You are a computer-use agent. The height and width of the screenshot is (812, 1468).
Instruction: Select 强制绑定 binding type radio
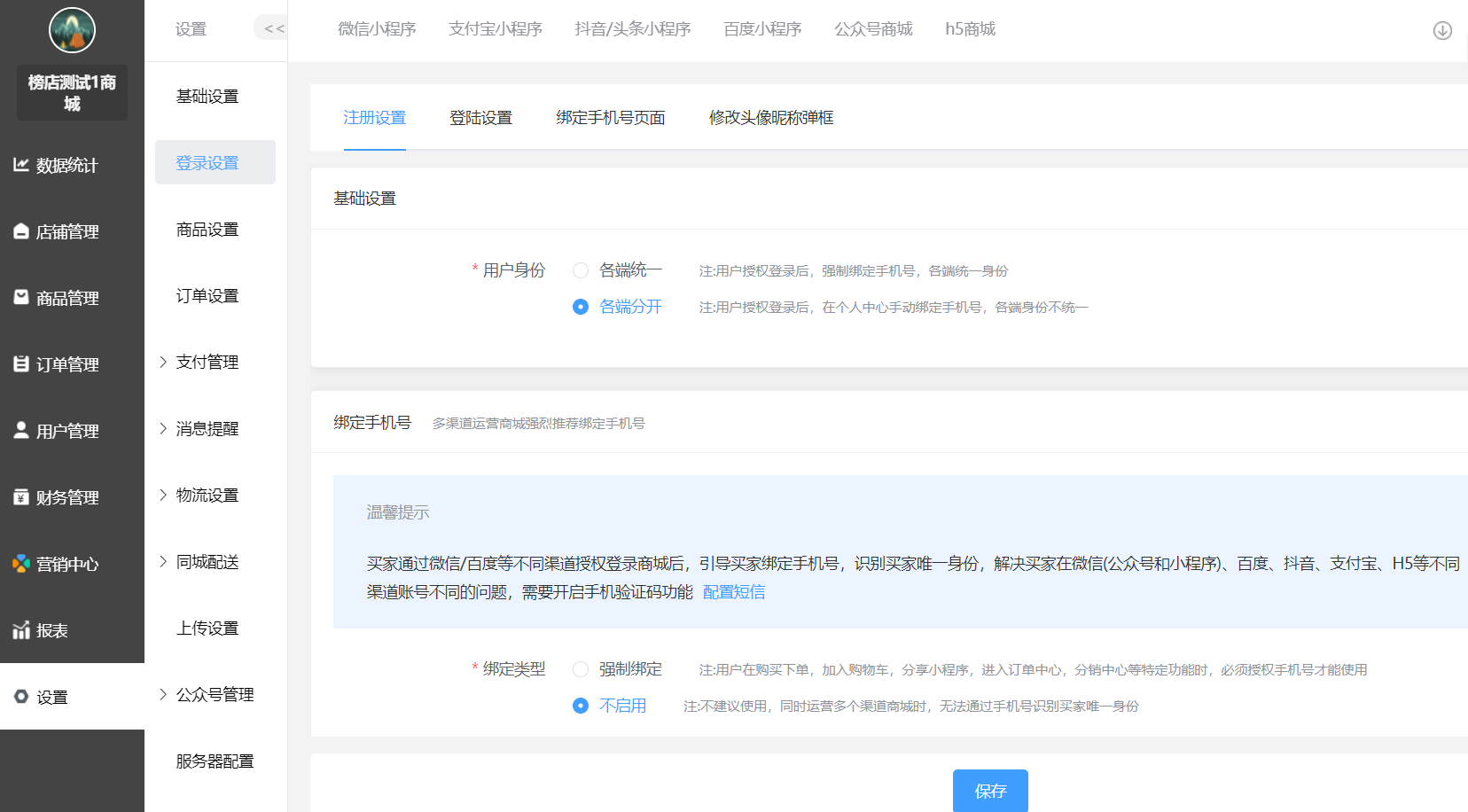click(x=581, y=669)
